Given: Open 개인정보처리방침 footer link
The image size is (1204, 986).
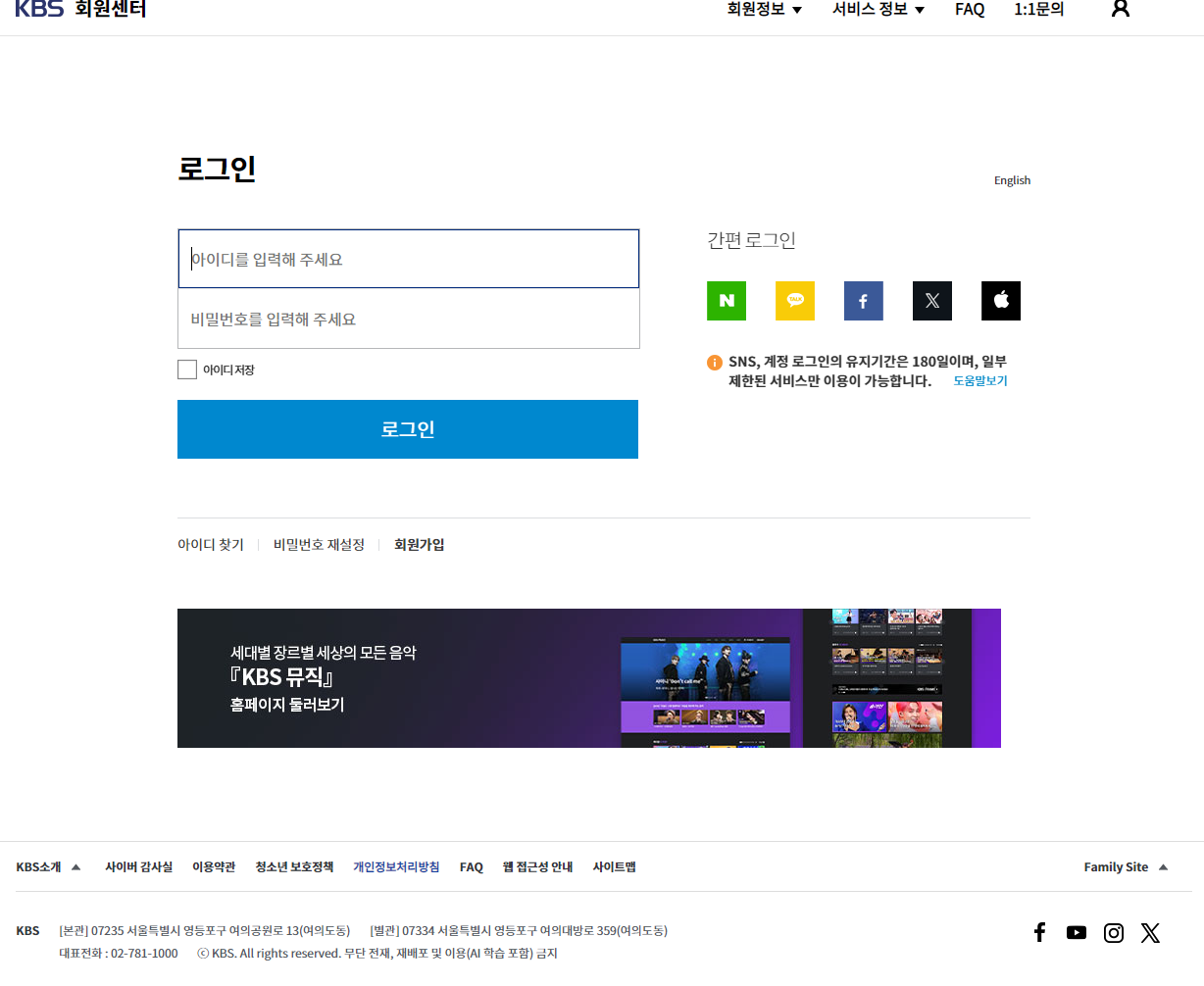Looking at the screenshot, I should point(396,867).
